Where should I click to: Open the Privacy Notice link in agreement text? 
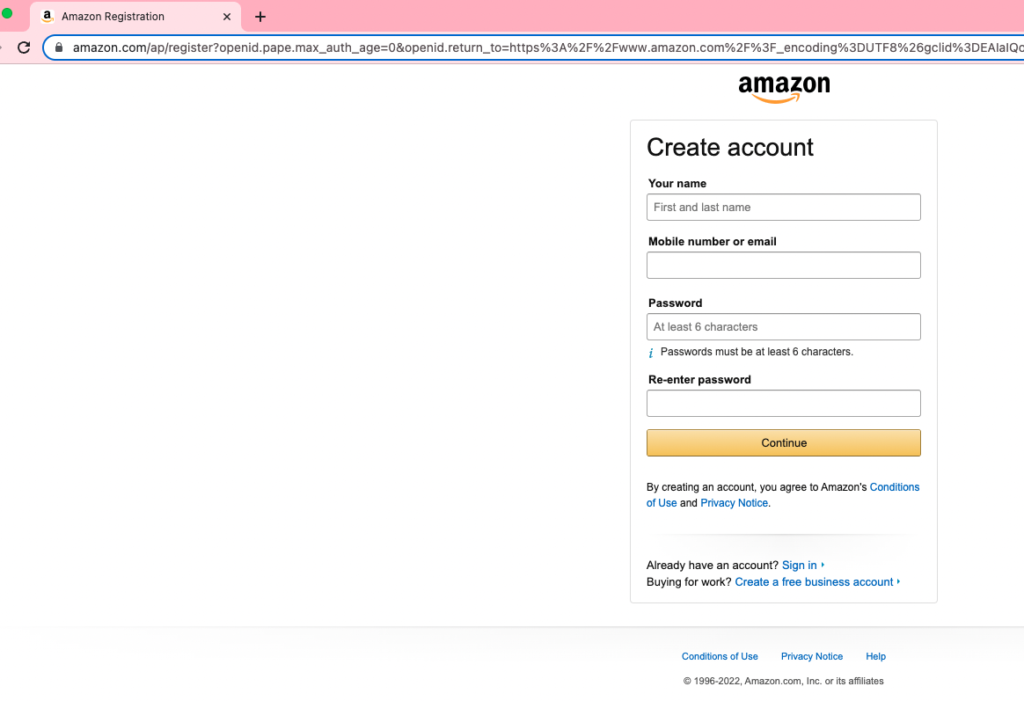coord(734,503)
